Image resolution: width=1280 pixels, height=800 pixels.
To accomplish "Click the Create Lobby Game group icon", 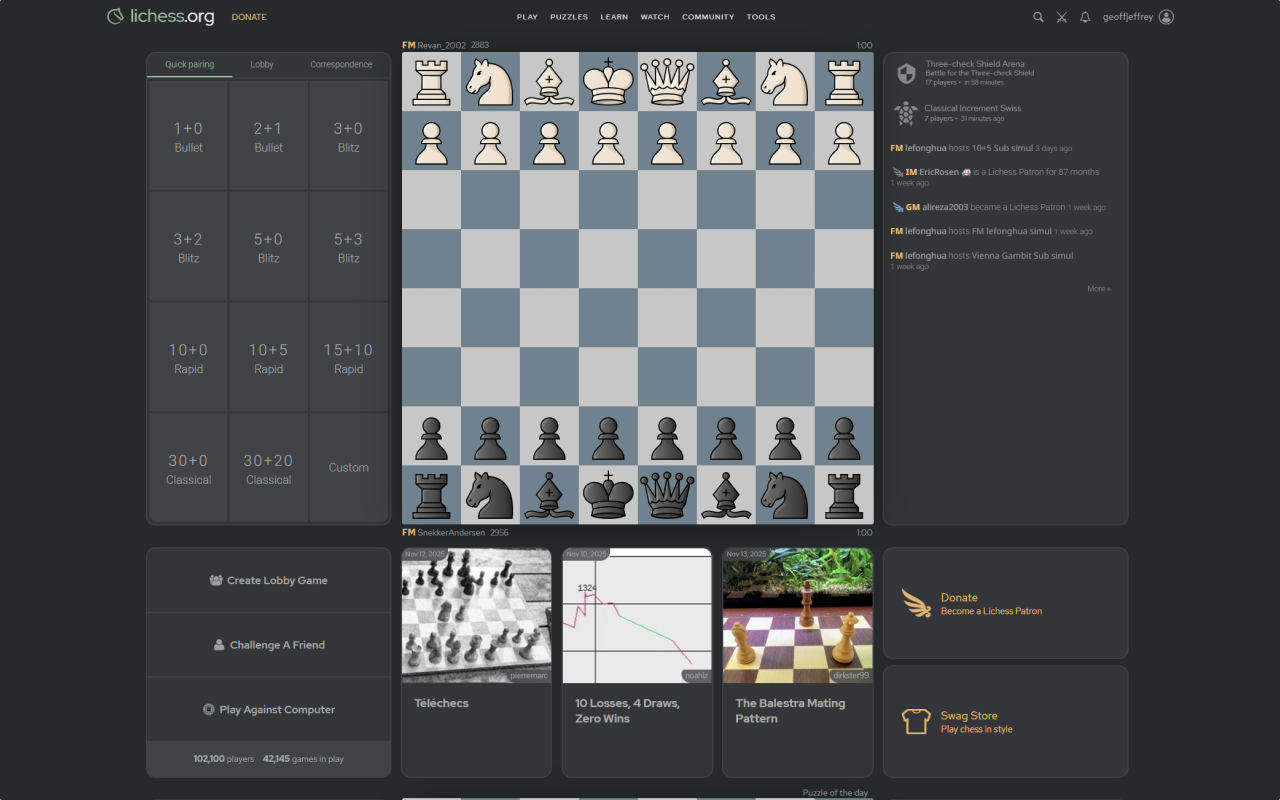I will 216,580.
